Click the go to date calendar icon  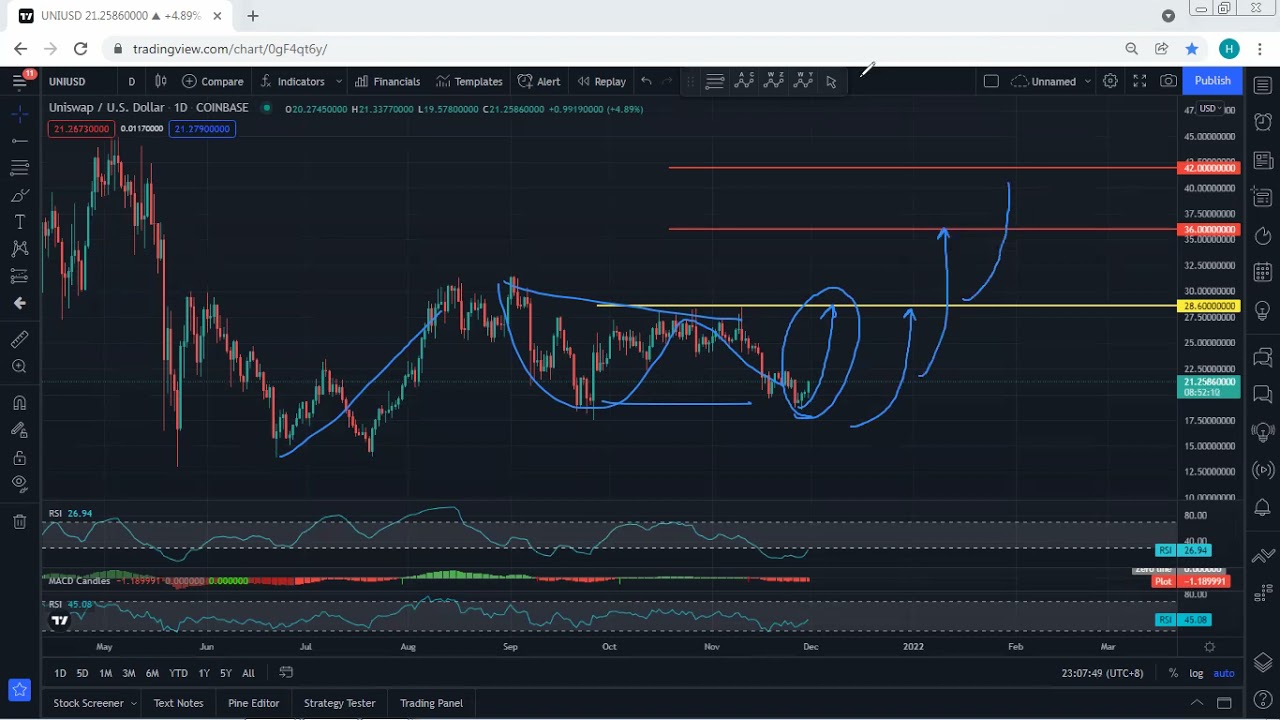coord(286,673)
